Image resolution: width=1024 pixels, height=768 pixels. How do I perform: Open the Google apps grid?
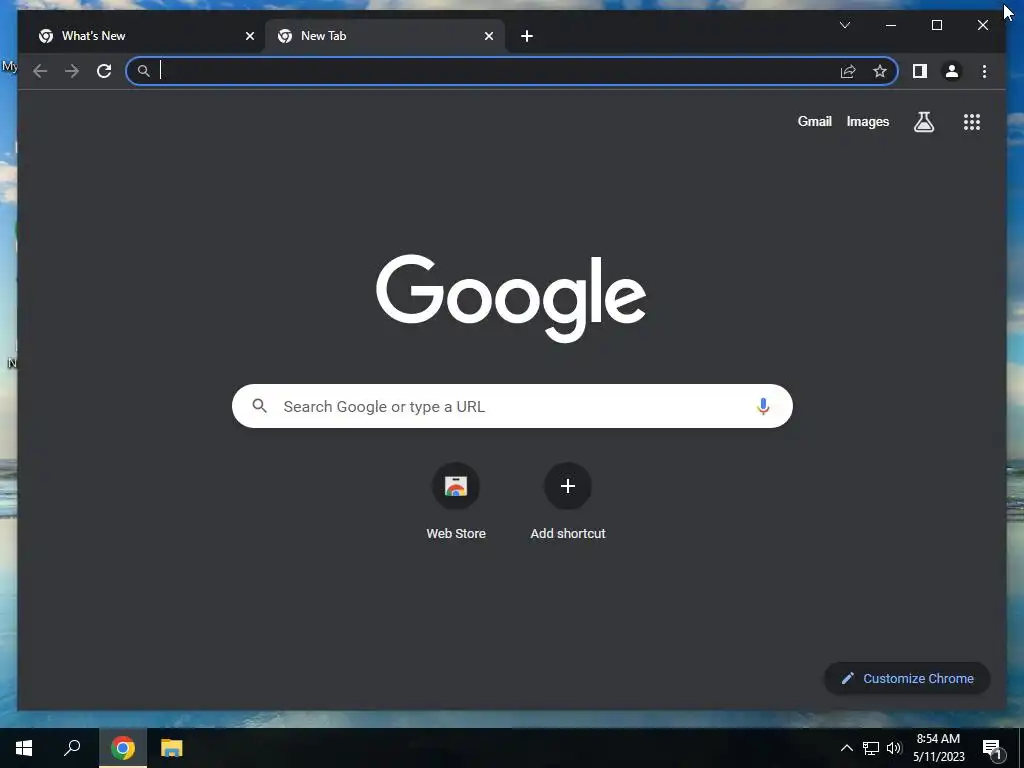coord(972,121)
